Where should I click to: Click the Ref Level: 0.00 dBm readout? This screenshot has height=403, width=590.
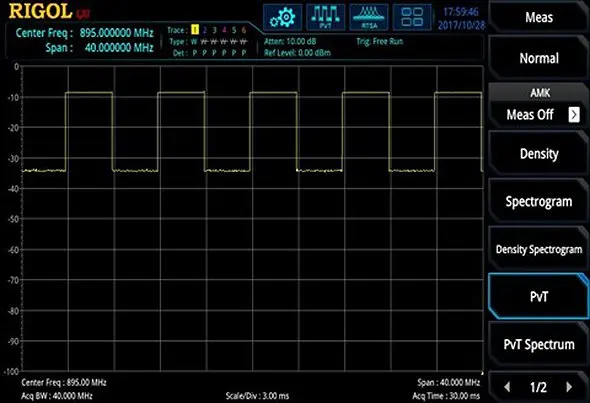[x=297, y=53]
